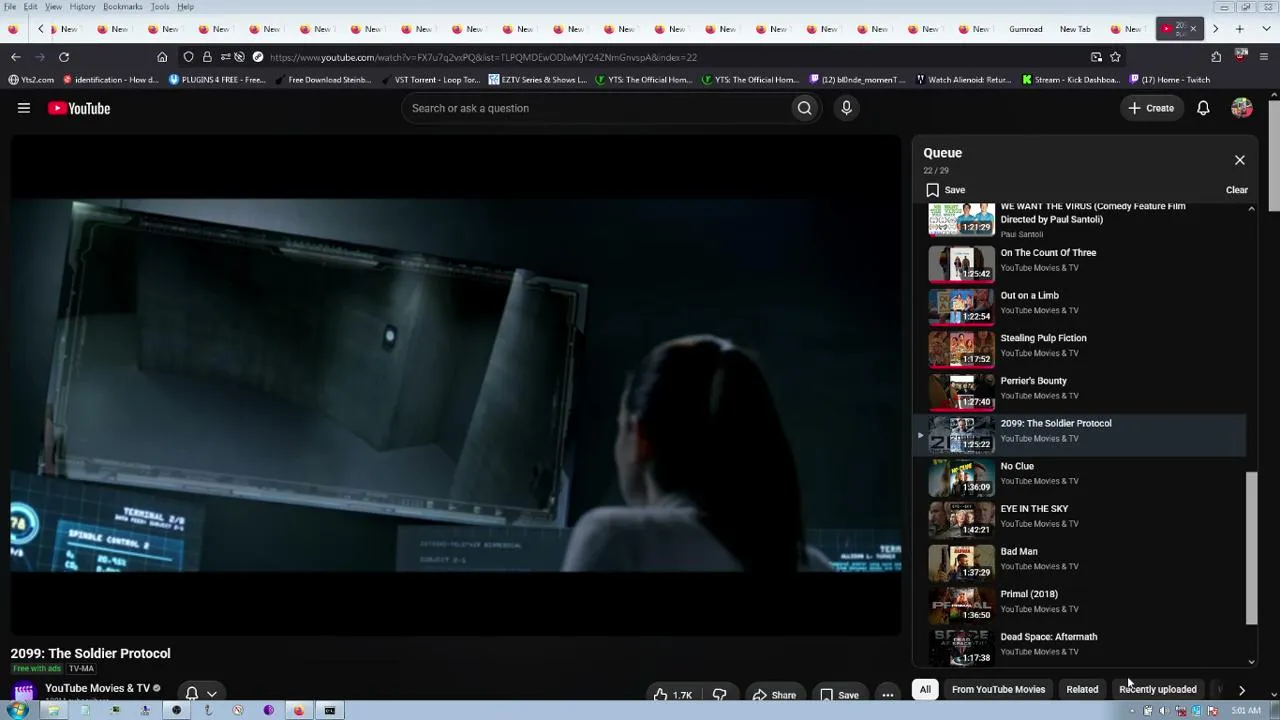1280x720 pixels.
Task: Select the 'Related' filter chip
Action: (1082, 689)
